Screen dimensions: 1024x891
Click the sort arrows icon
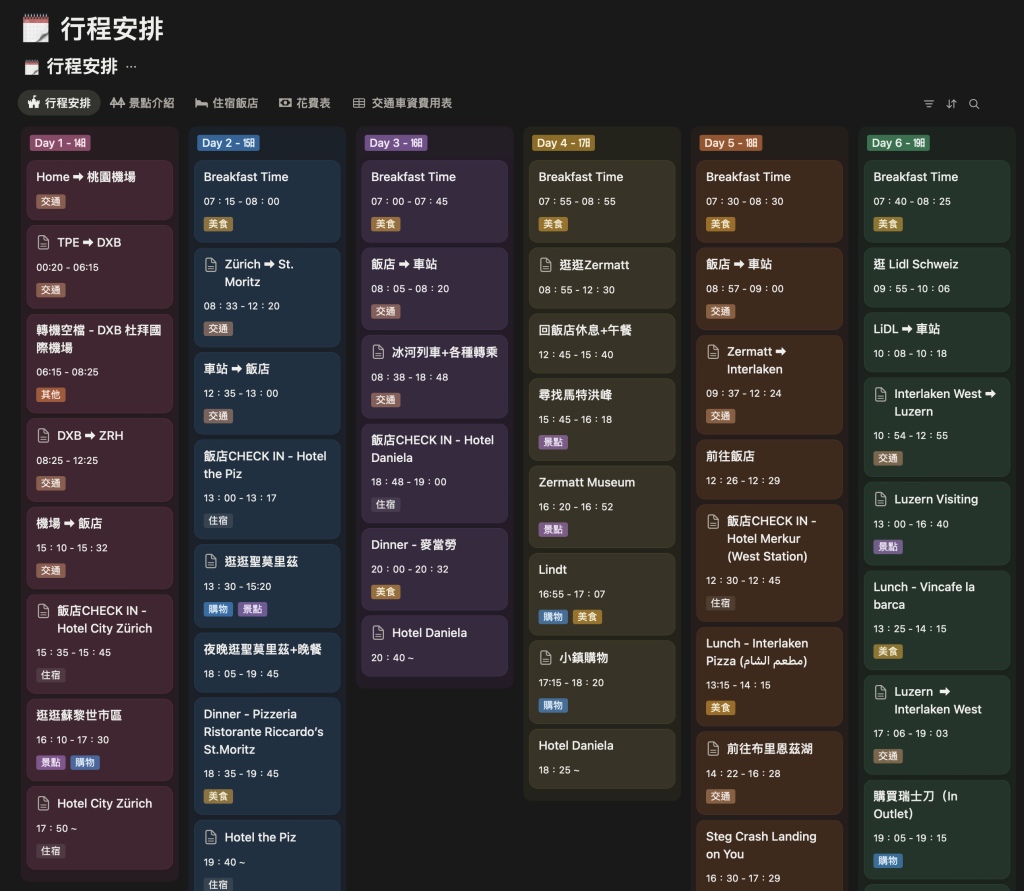point(952,104)
